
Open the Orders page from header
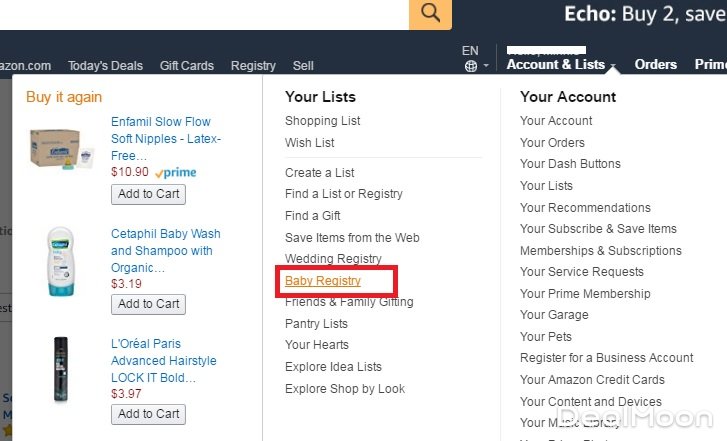click(656, 64)
